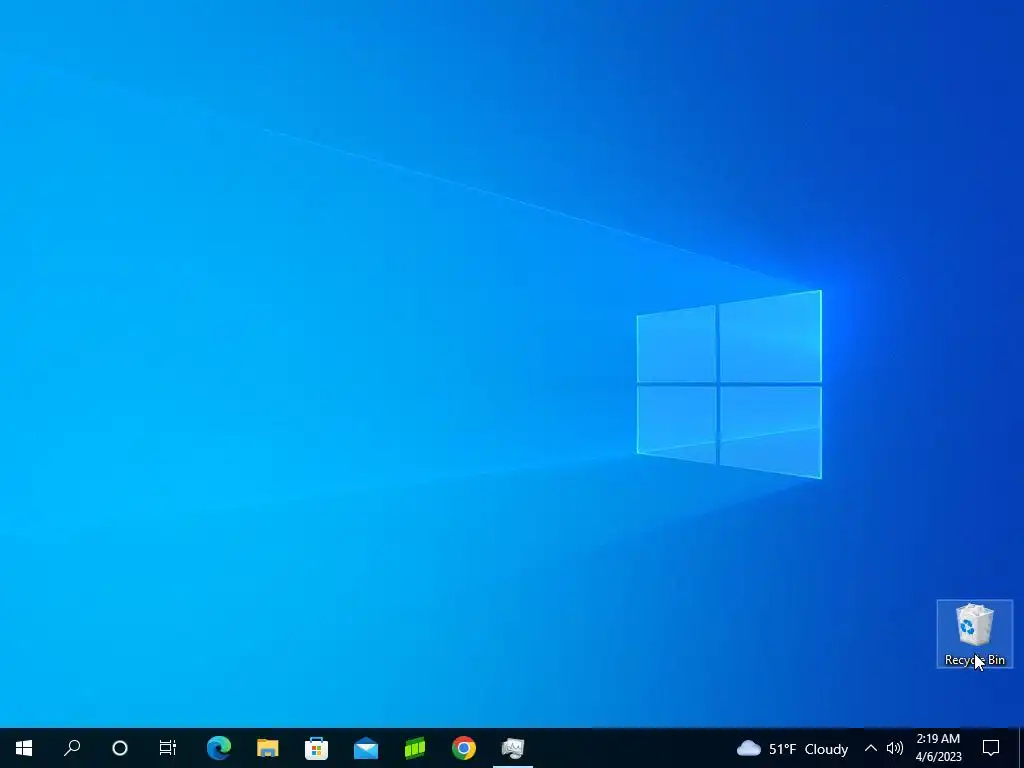1024x768 pixels.
Task: Open Microsoft Store from the taskbar
Action: pos(317,748)
